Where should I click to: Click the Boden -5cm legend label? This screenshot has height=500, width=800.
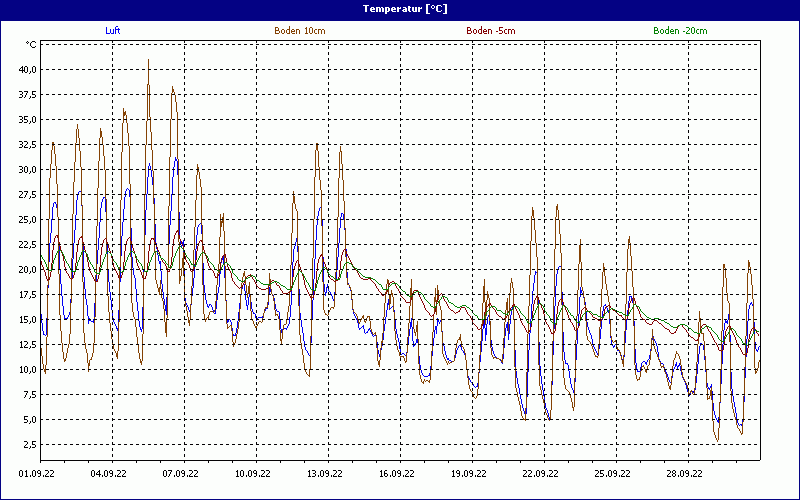[491, 31]
